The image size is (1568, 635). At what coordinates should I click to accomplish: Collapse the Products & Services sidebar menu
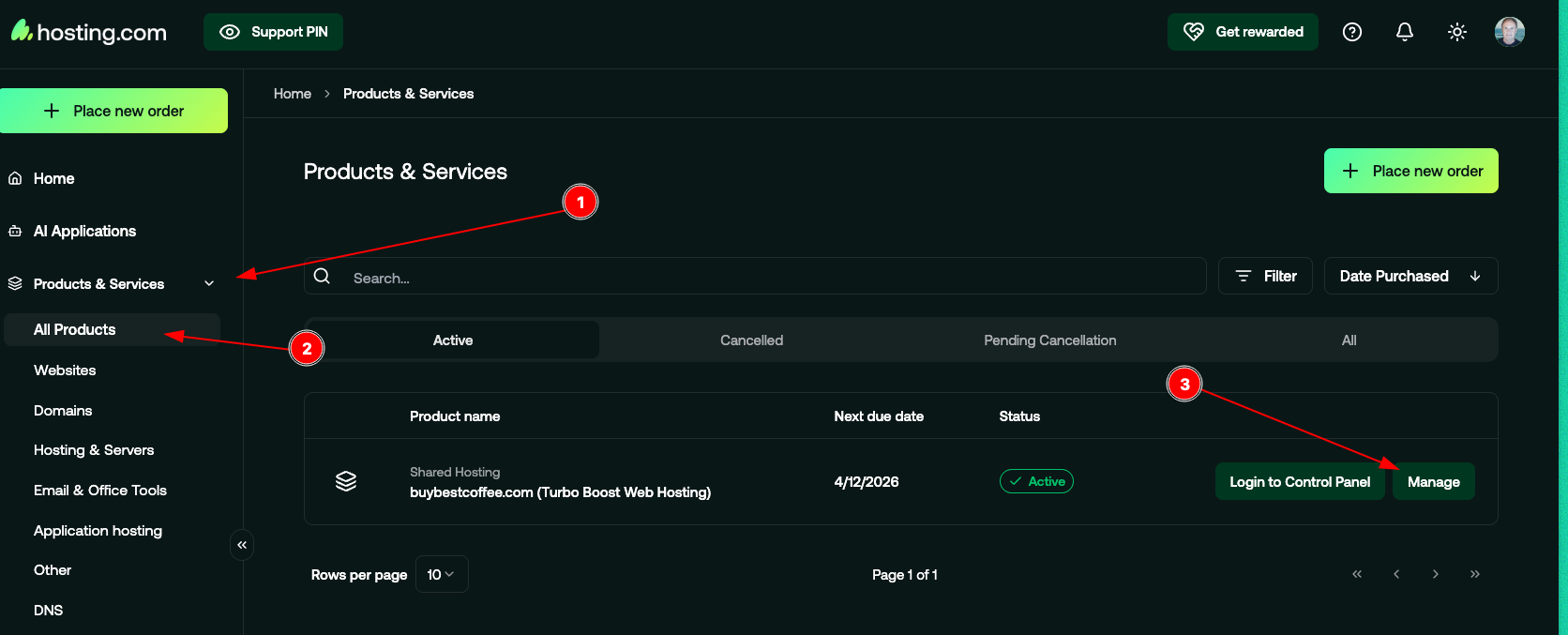209,283
